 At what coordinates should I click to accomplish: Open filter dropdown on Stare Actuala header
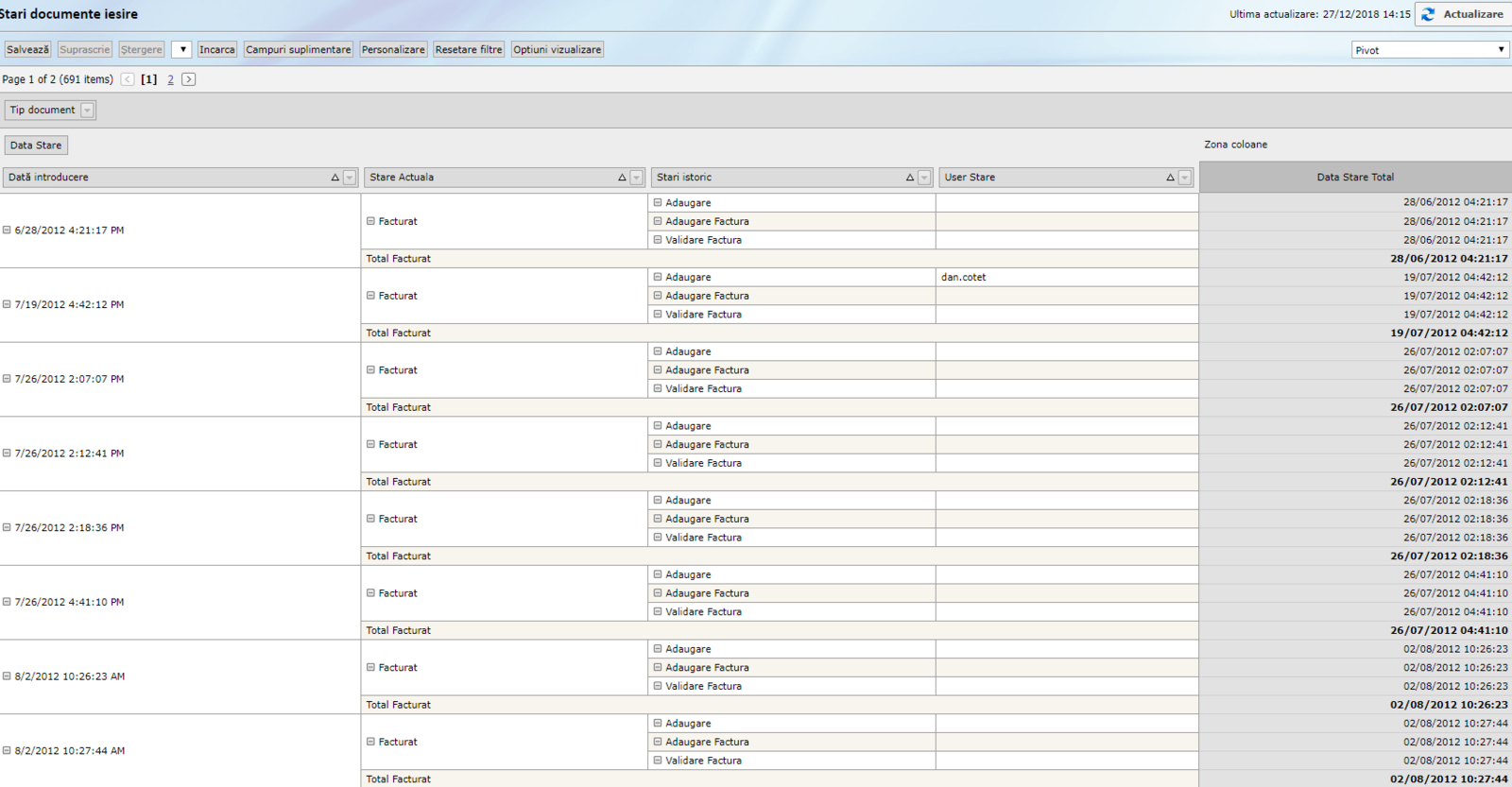637,178
